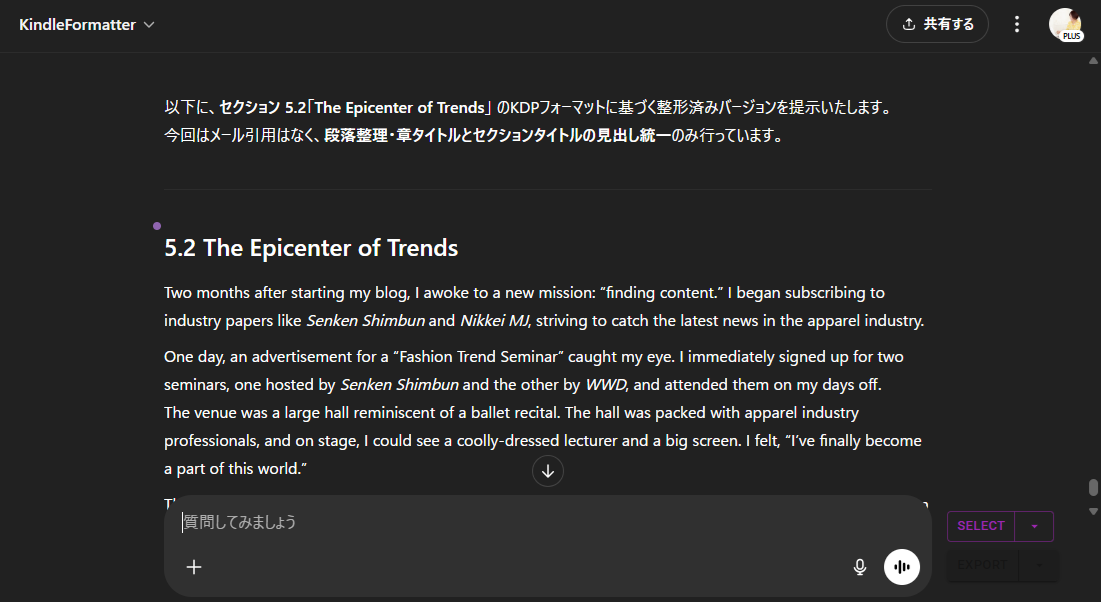
Task: Expand the SELECT button dropdown arrow
Action: [x=1034, y=526]
